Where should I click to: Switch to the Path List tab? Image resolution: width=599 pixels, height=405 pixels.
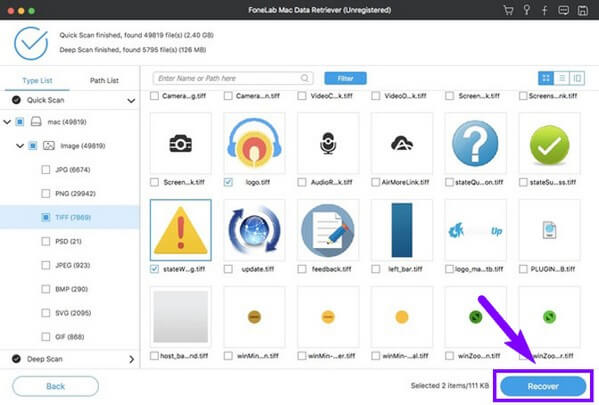(104, 81)
